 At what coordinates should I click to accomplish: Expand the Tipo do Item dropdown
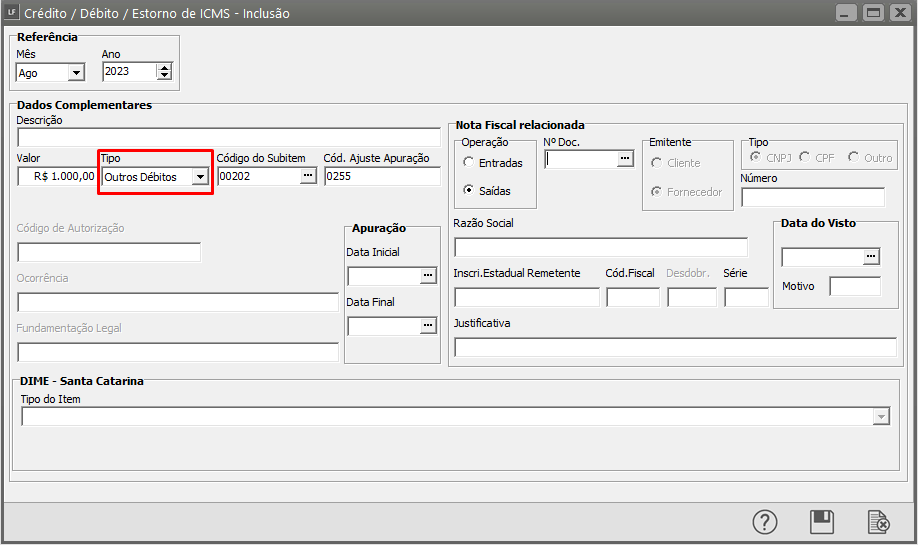881,417
